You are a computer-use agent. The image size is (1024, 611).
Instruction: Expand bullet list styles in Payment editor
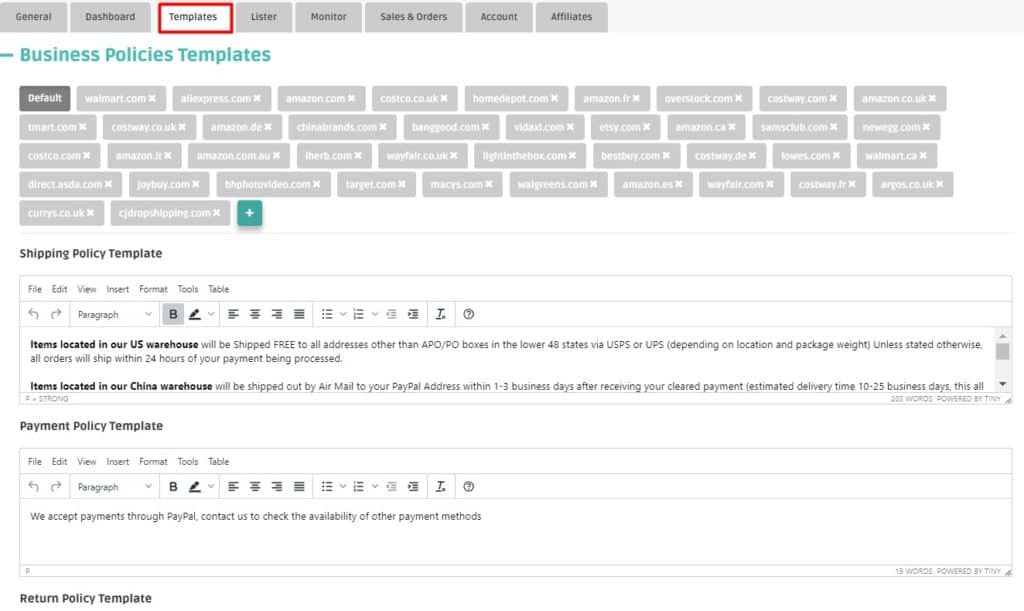[342, 486]
